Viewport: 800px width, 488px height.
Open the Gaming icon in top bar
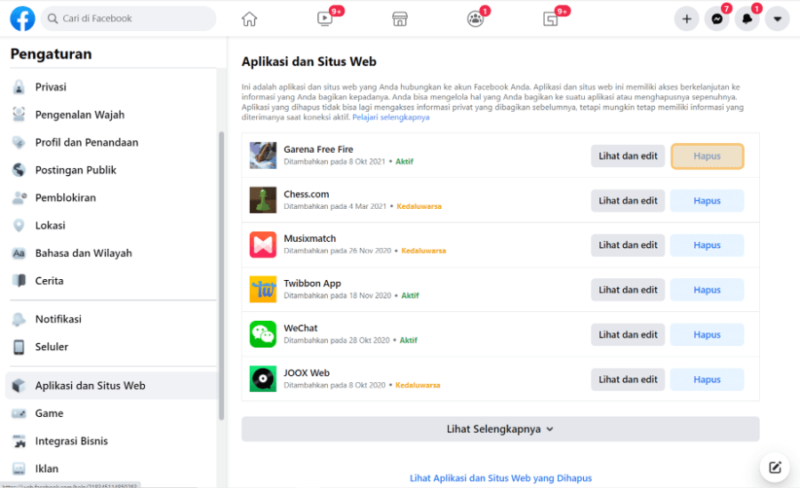550,19
